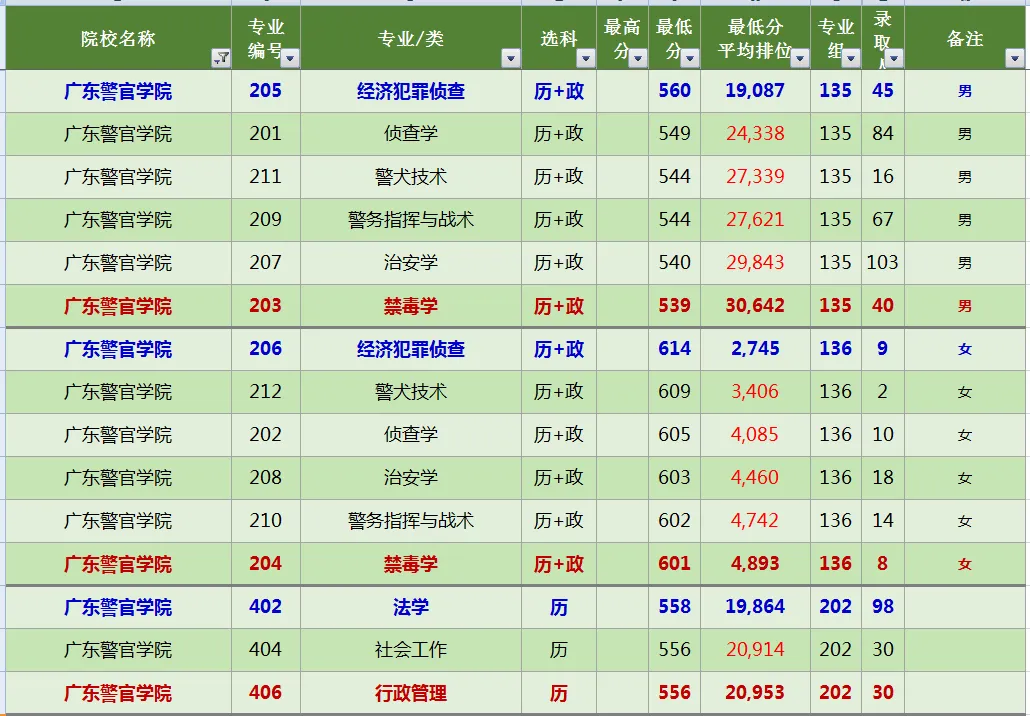Click the 行政管理 major cell
The image size is (1030, 716).
click(411, 692)
